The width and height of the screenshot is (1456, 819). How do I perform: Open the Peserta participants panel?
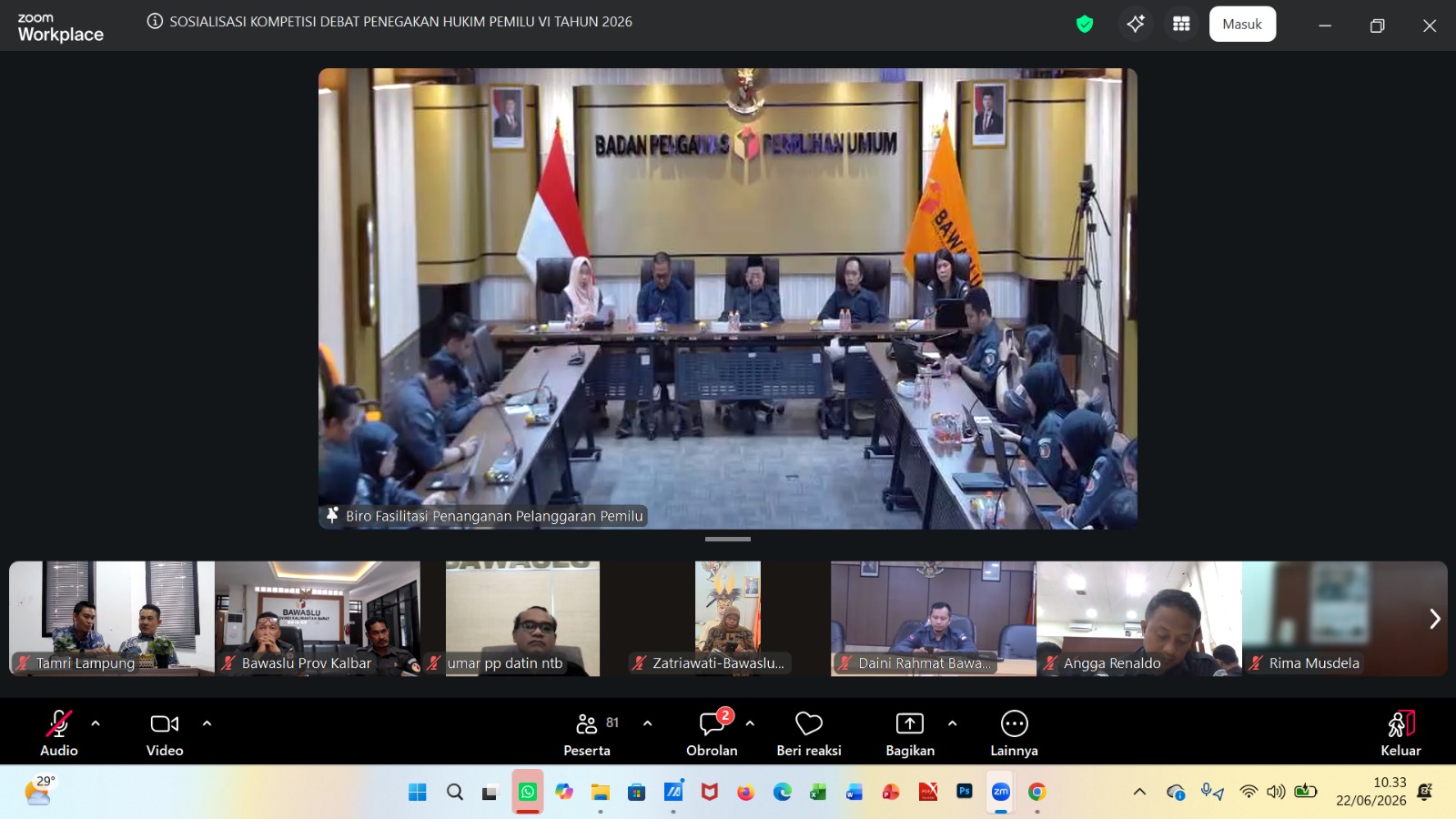click(x=587, y=733)
